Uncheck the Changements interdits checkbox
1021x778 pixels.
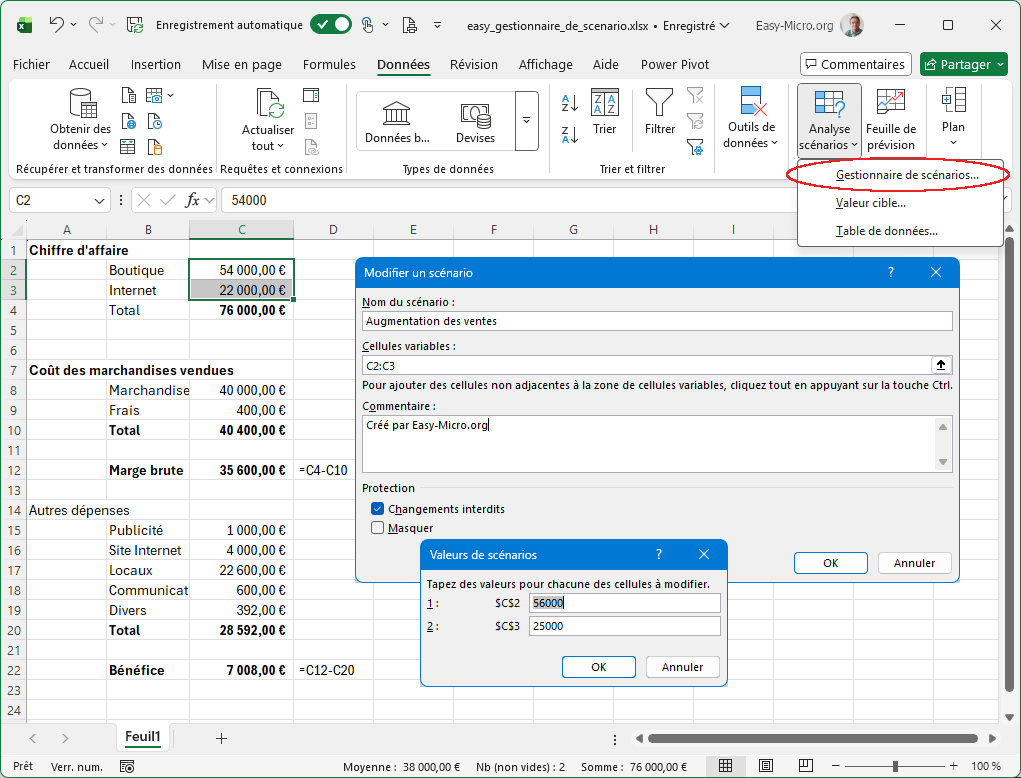tap(378, 509)
